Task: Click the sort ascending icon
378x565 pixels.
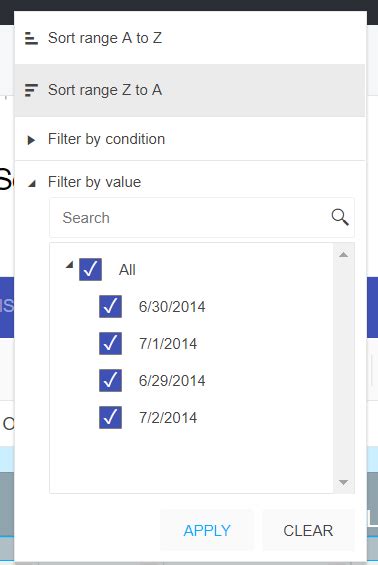Action: click(x=31, y=38)
